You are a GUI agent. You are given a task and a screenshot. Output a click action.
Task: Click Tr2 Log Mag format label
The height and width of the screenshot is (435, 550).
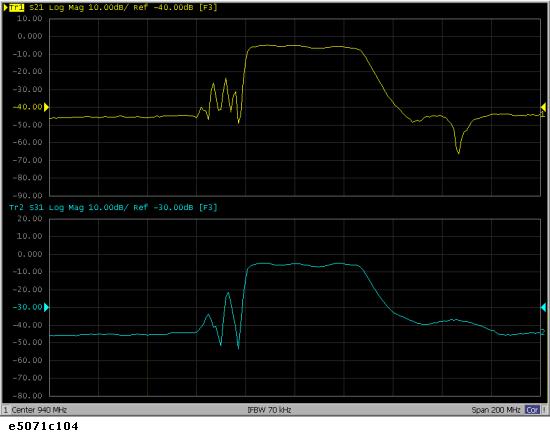coord(66,207)
